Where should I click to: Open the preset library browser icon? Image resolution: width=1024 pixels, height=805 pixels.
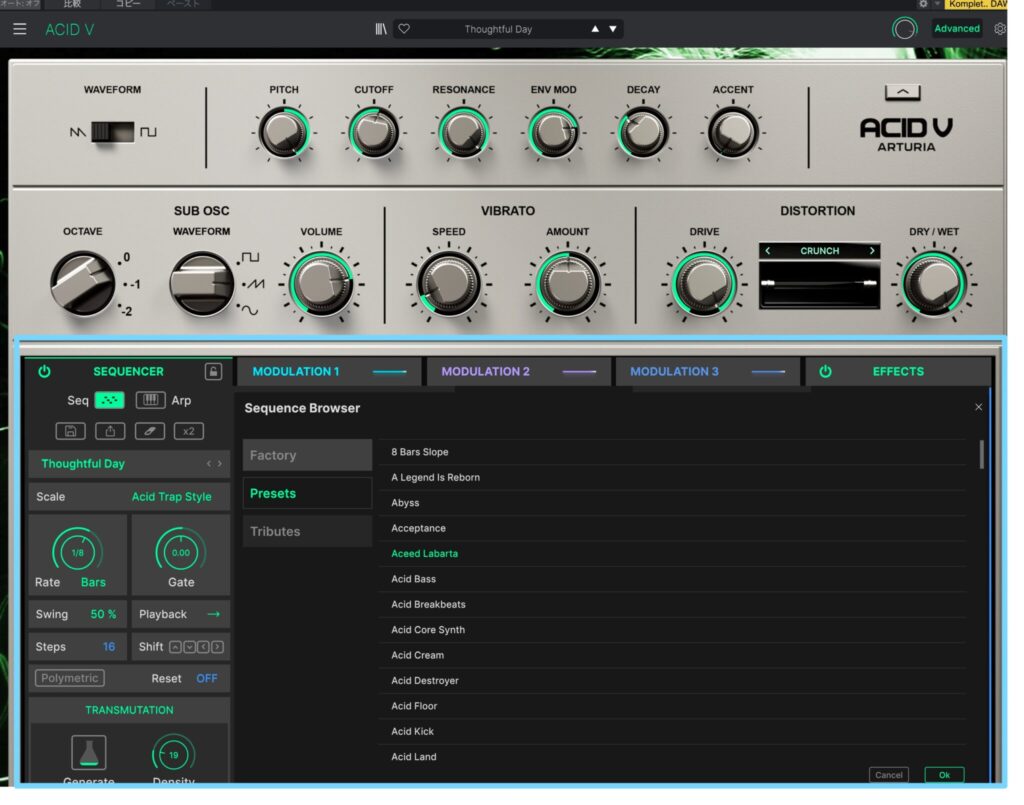click(x=380, y=29)
